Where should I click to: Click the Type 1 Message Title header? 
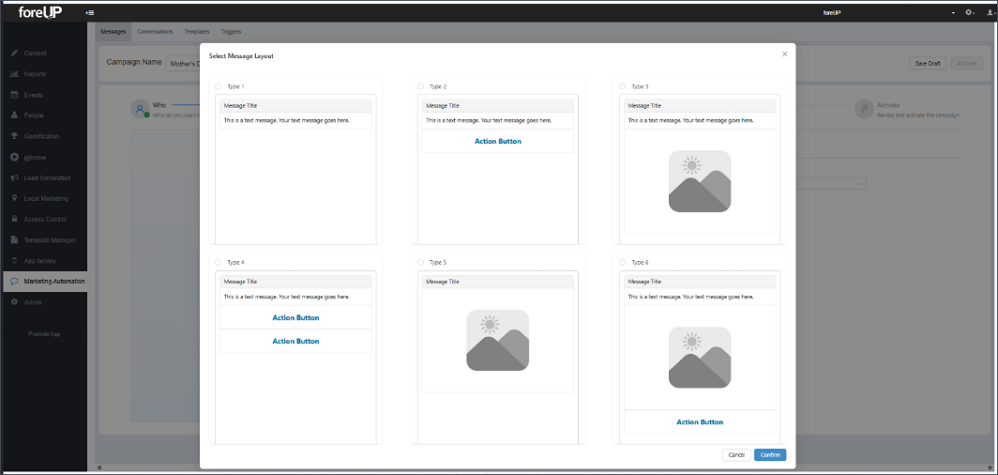click(296, 106)
